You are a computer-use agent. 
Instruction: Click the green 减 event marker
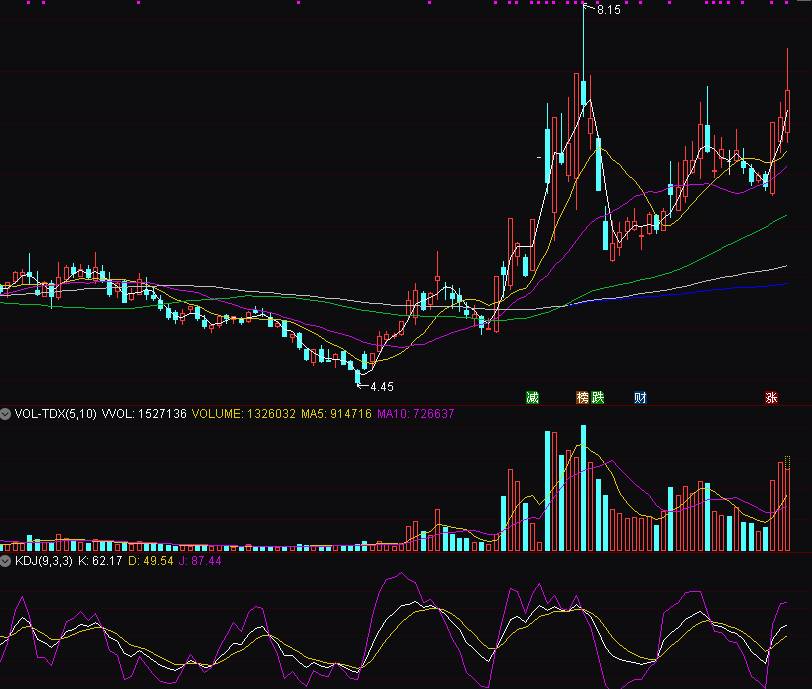[532, 398]
